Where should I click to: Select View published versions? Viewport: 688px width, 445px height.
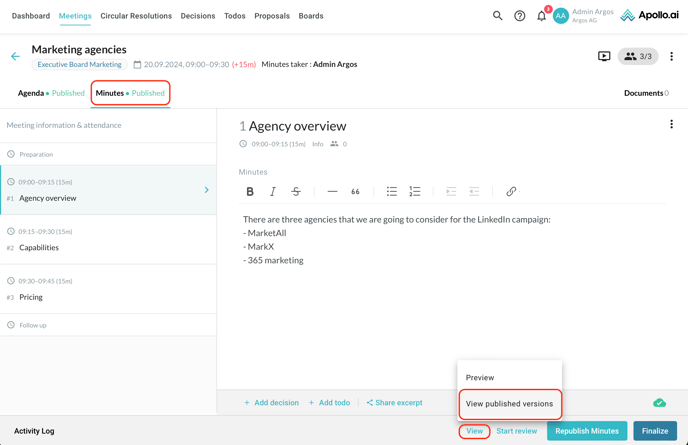tap(509, 404)
